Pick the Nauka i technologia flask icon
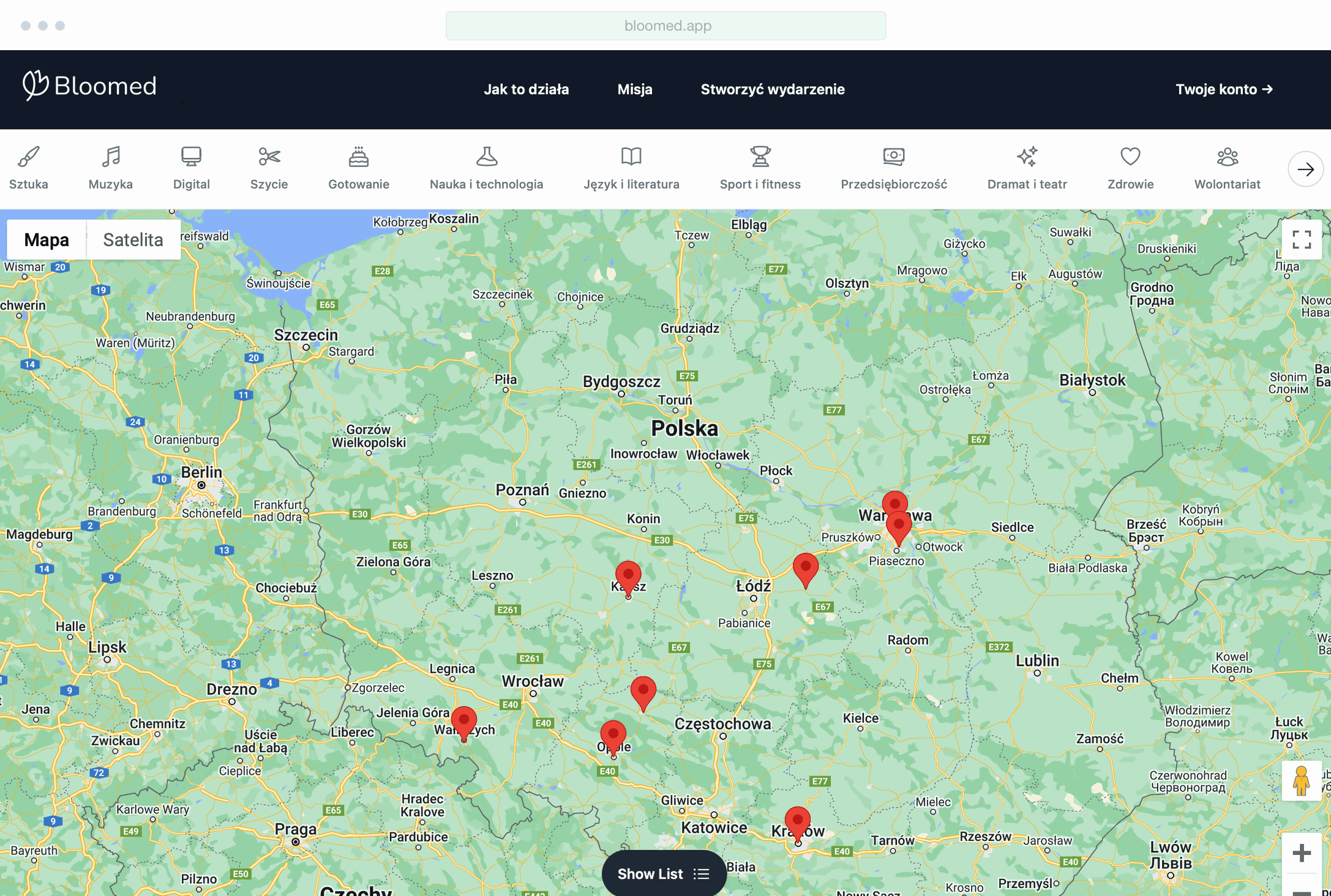Viewport: 1331px width, 896px height. click(487, 157)
